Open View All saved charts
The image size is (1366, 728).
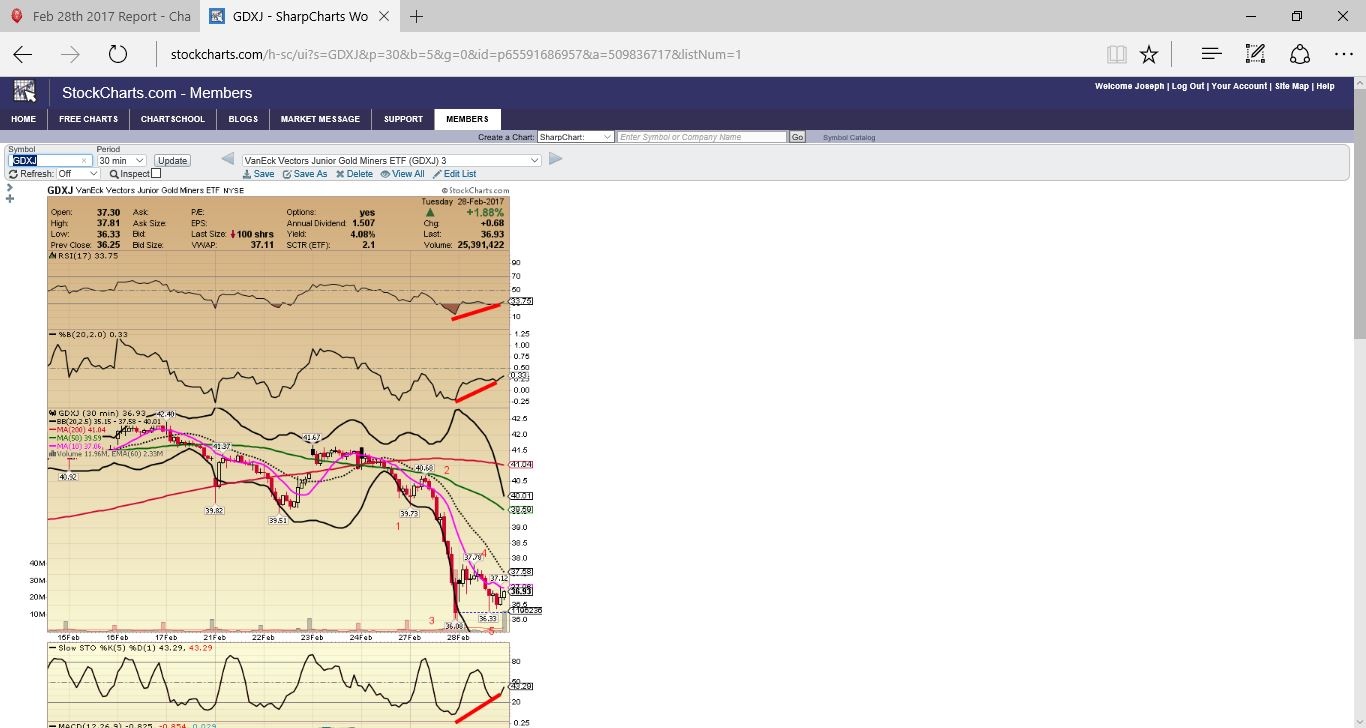point(402,174)
